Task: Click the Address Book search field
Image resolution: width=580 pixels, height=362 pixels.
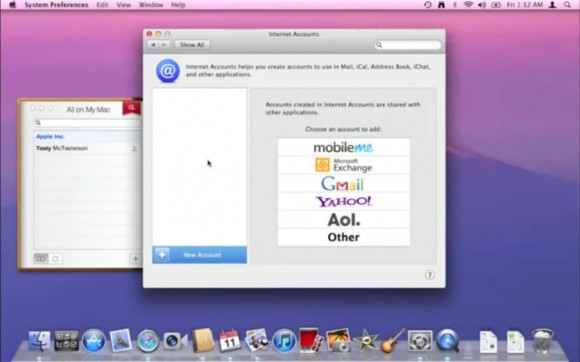Action: [x=88, y=123]
